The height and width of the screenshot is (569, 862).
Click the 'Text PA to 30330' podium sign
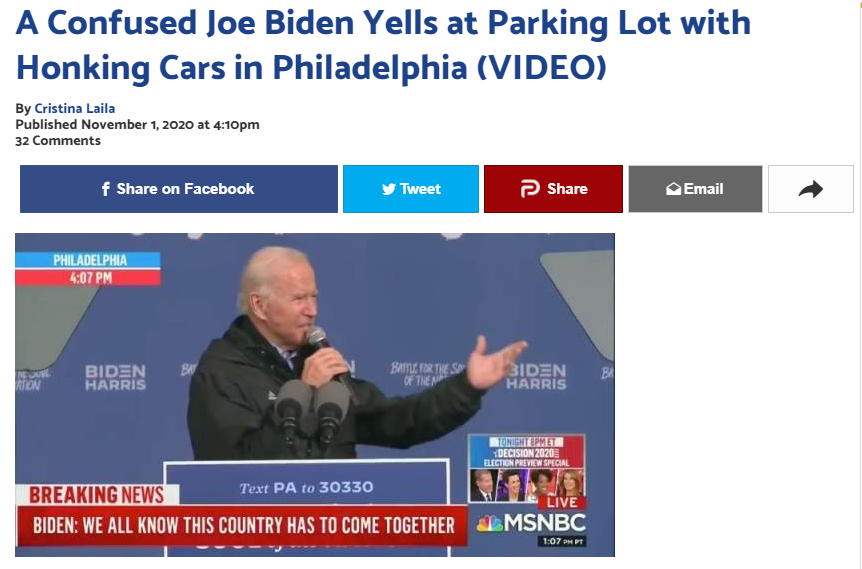click(x=306, y=487)
